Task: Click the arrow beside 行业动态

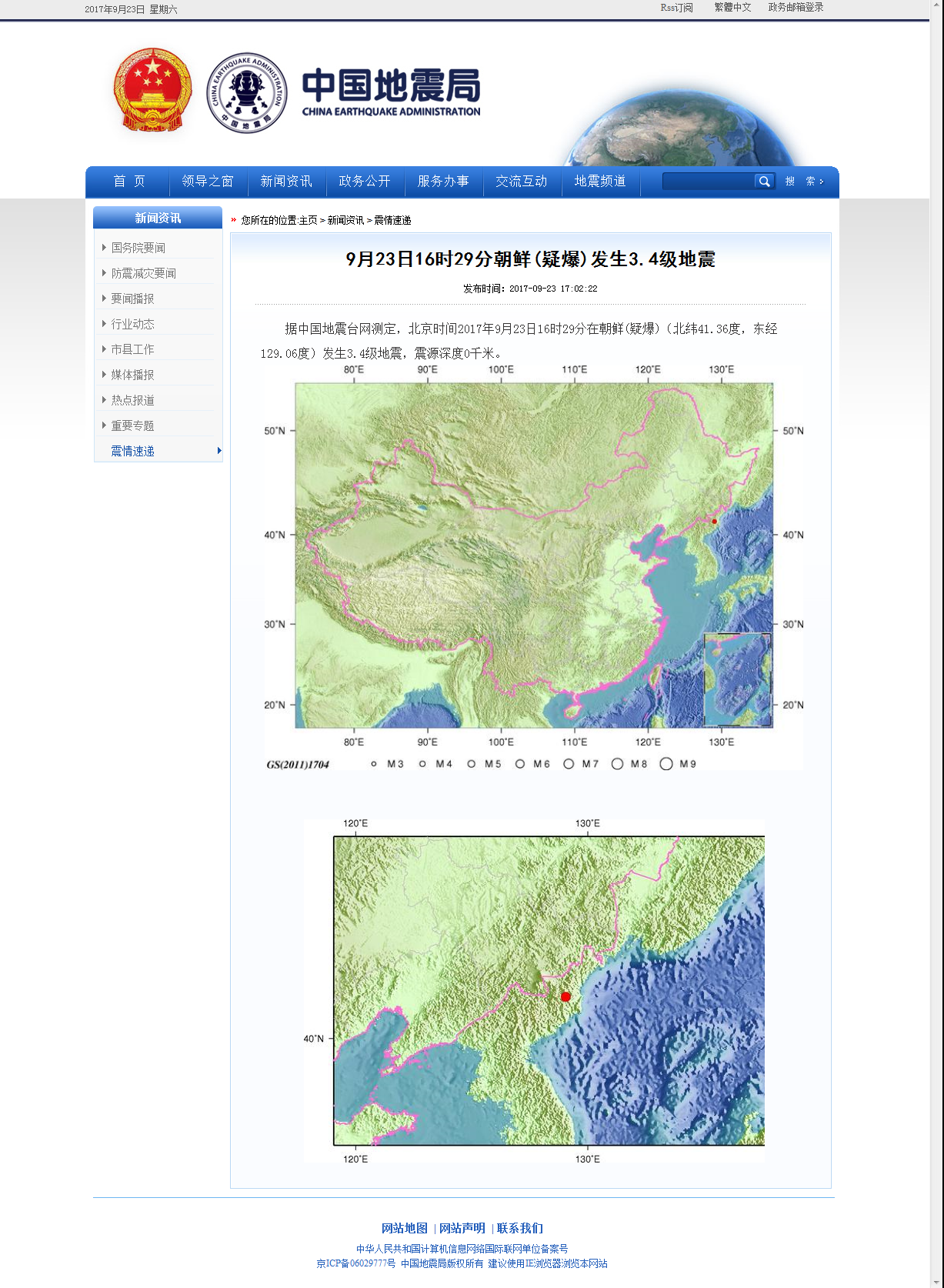Action: click(104, 323)
